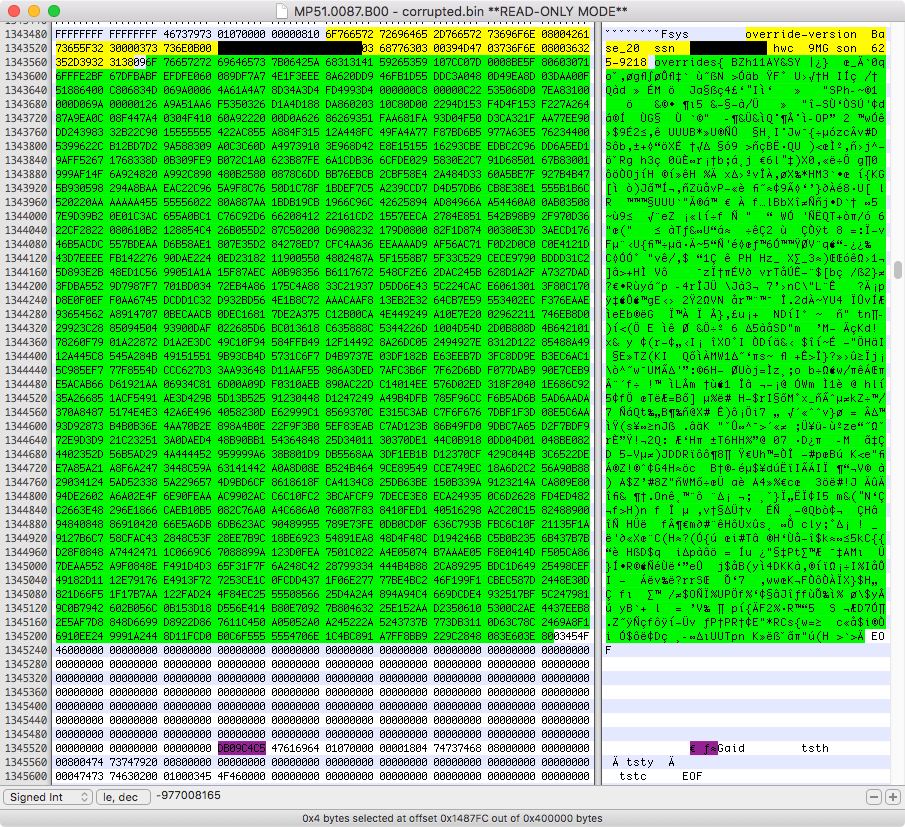The height and width of the screenshot is (827, 905).
Task: Click 'override-version' in the ASCII pane
Action: click(801, 34)
